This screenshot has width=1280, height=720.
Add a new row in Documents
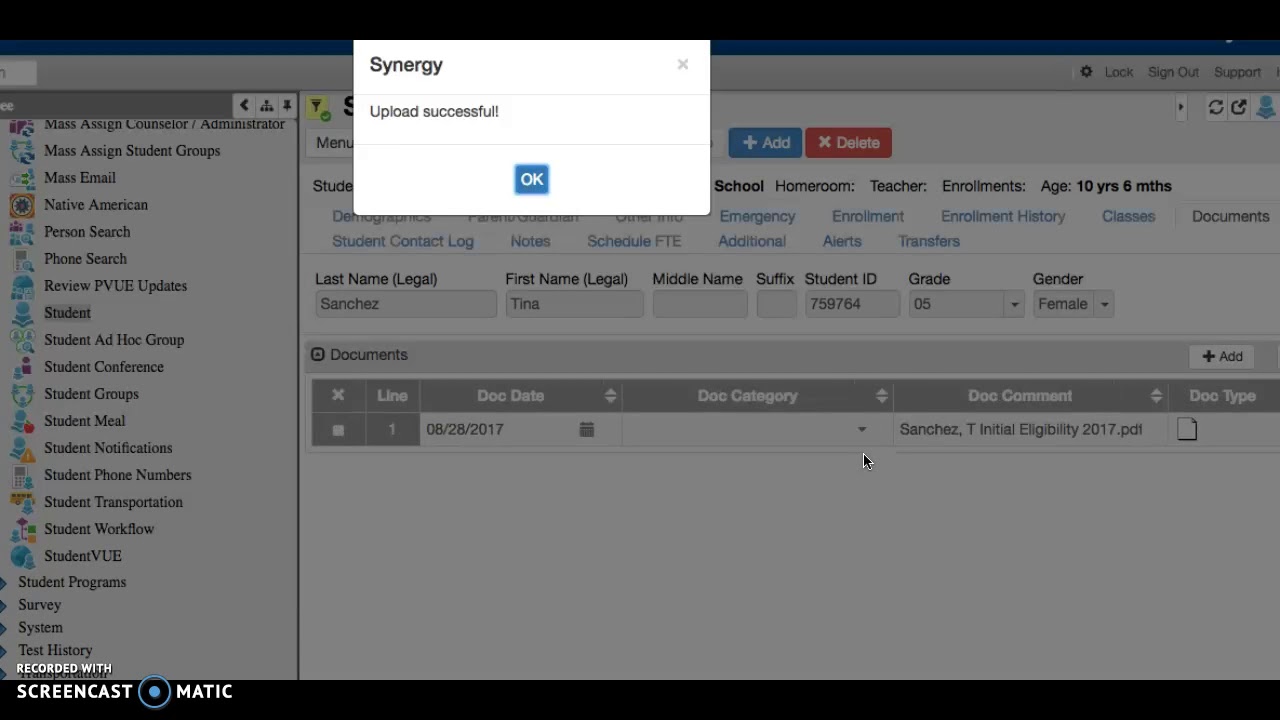coord(1222,356)
